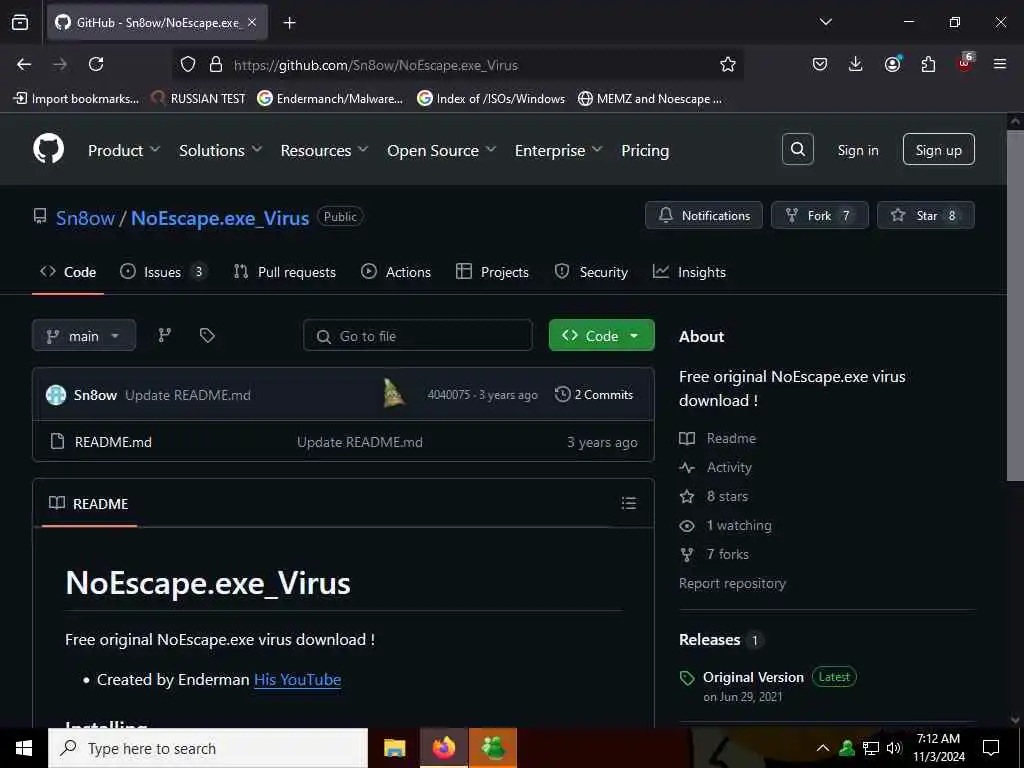Expand the Solutions menu
This screenshot has width=1024, height=768.
point(221,150)
